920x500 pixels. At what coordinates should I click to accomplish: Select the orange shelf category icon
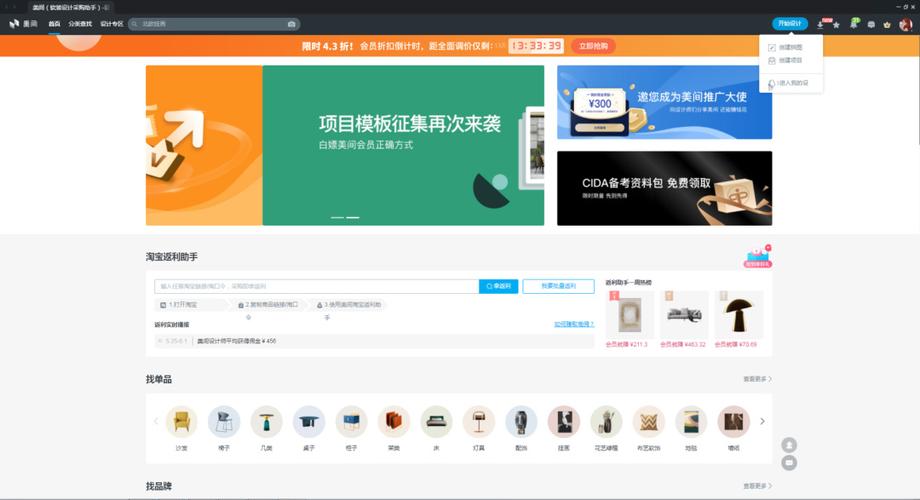point(394,421)
